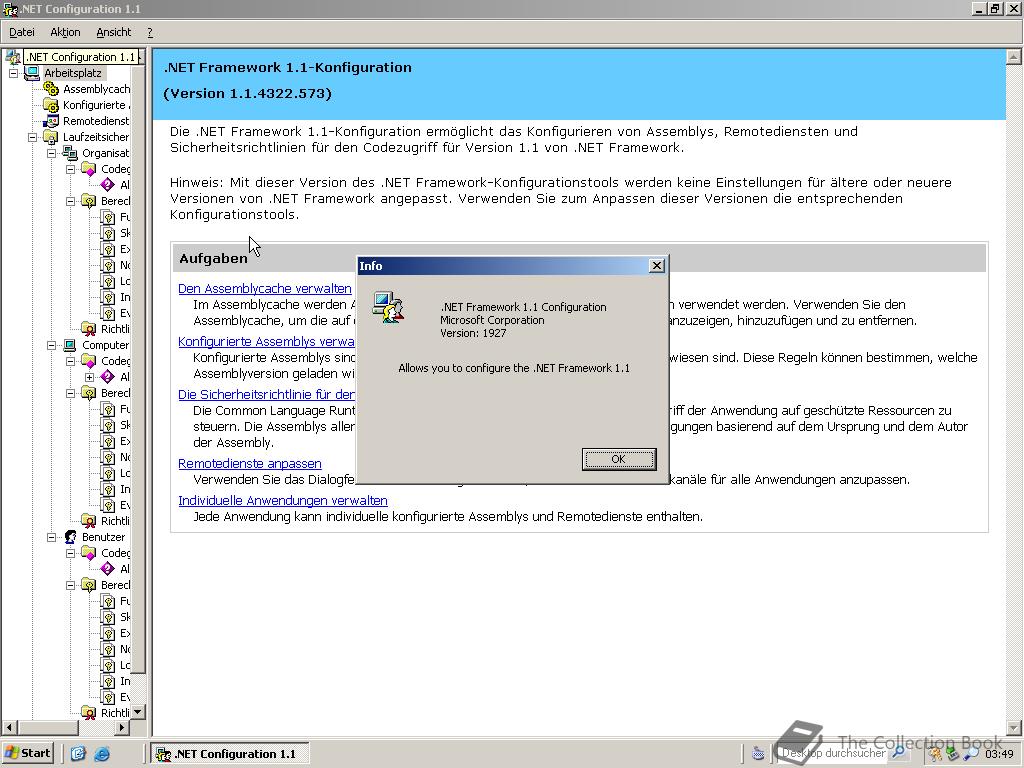Image resolution: width=1024 pixels, height=768 pixels.
Task: Open the Konfigurierte Assemblys verwalten link
Action: [x=266, y=342]
